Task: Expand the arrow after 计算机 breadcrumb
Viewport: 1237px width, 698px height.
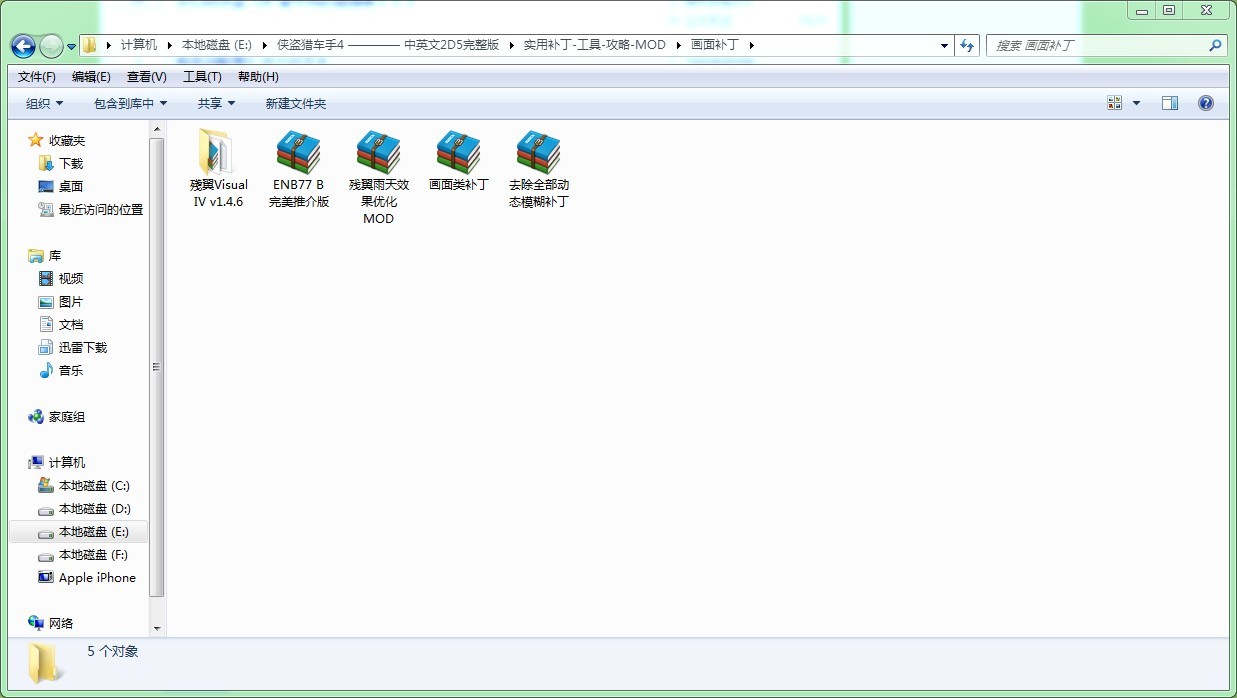Action: click(170, 45)
